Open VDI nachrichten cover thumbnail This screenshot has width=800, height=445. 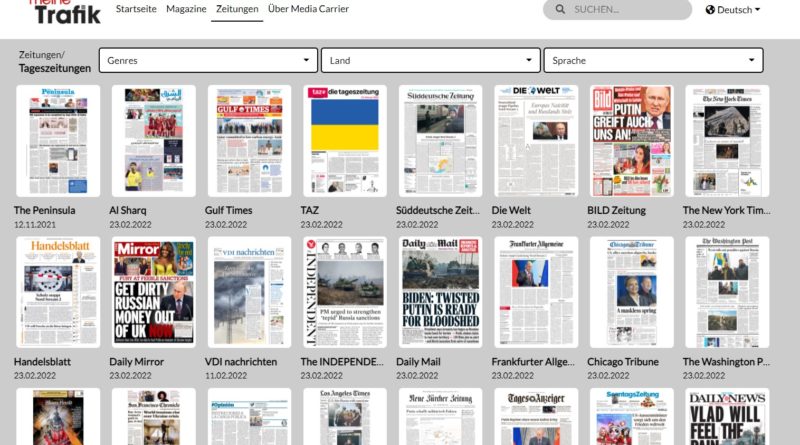(249, 292)
